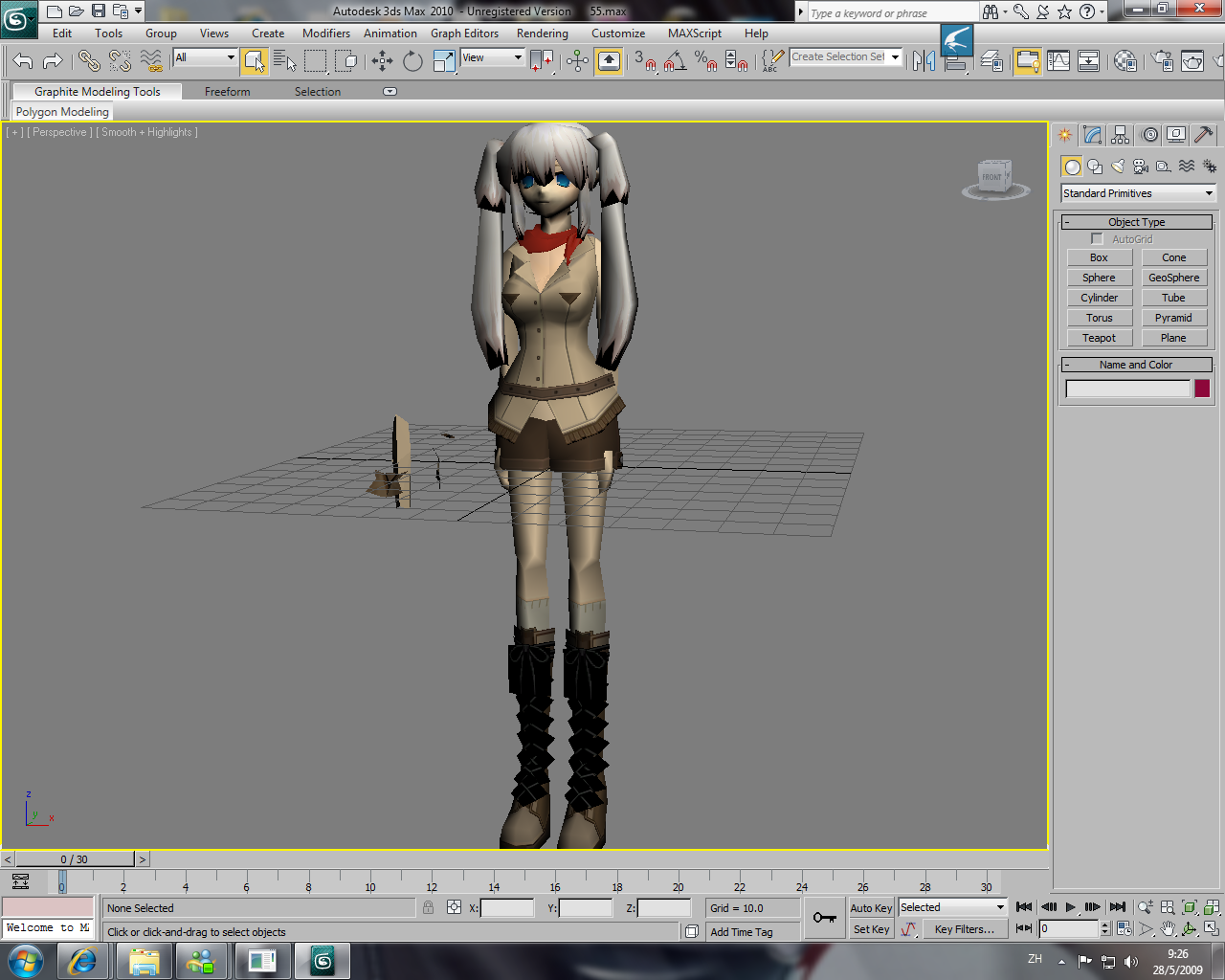Open the MAXScript menu

695,33
